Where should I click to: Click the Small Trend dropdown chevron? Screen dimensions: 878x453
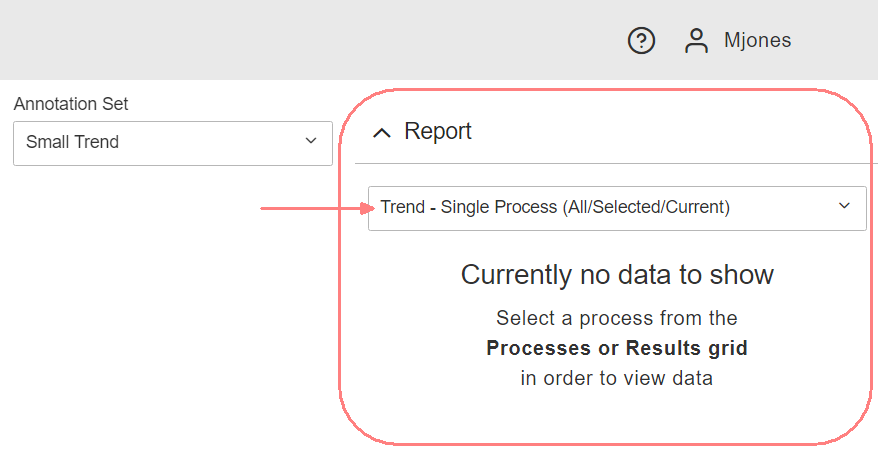click(x=310, y=142)
